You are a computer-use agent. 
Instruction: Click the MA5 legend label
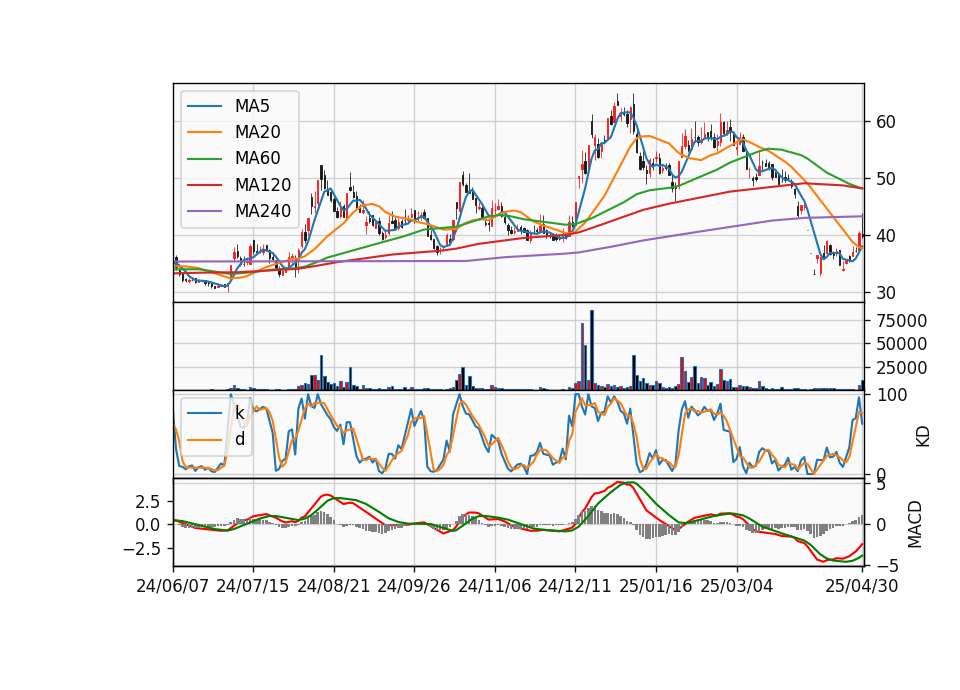point(252,106)
